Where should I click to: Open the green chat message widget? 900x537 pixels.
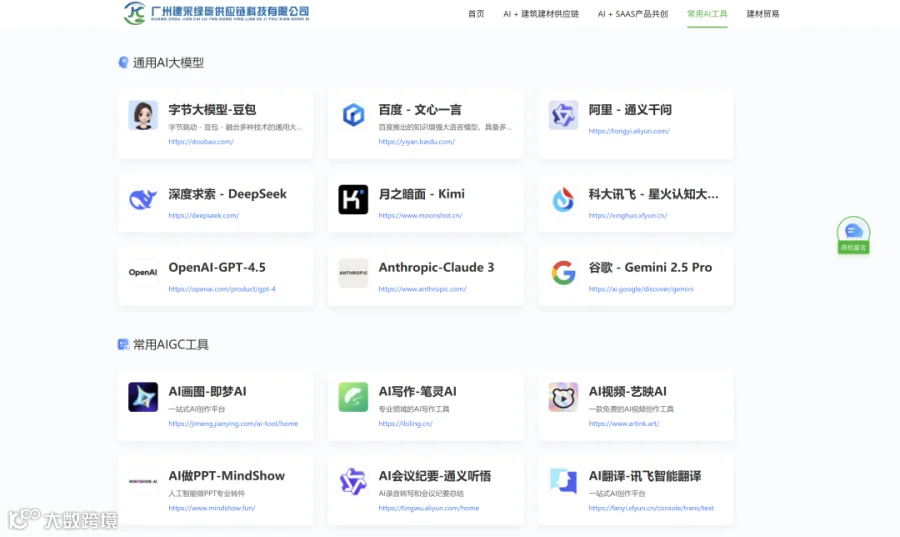pos(853,235)
